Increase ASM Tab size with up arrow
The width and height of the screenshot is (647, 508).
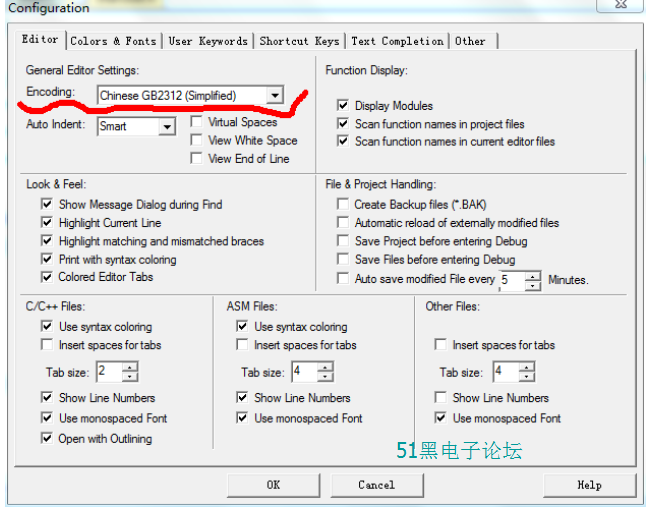point(325,367)
